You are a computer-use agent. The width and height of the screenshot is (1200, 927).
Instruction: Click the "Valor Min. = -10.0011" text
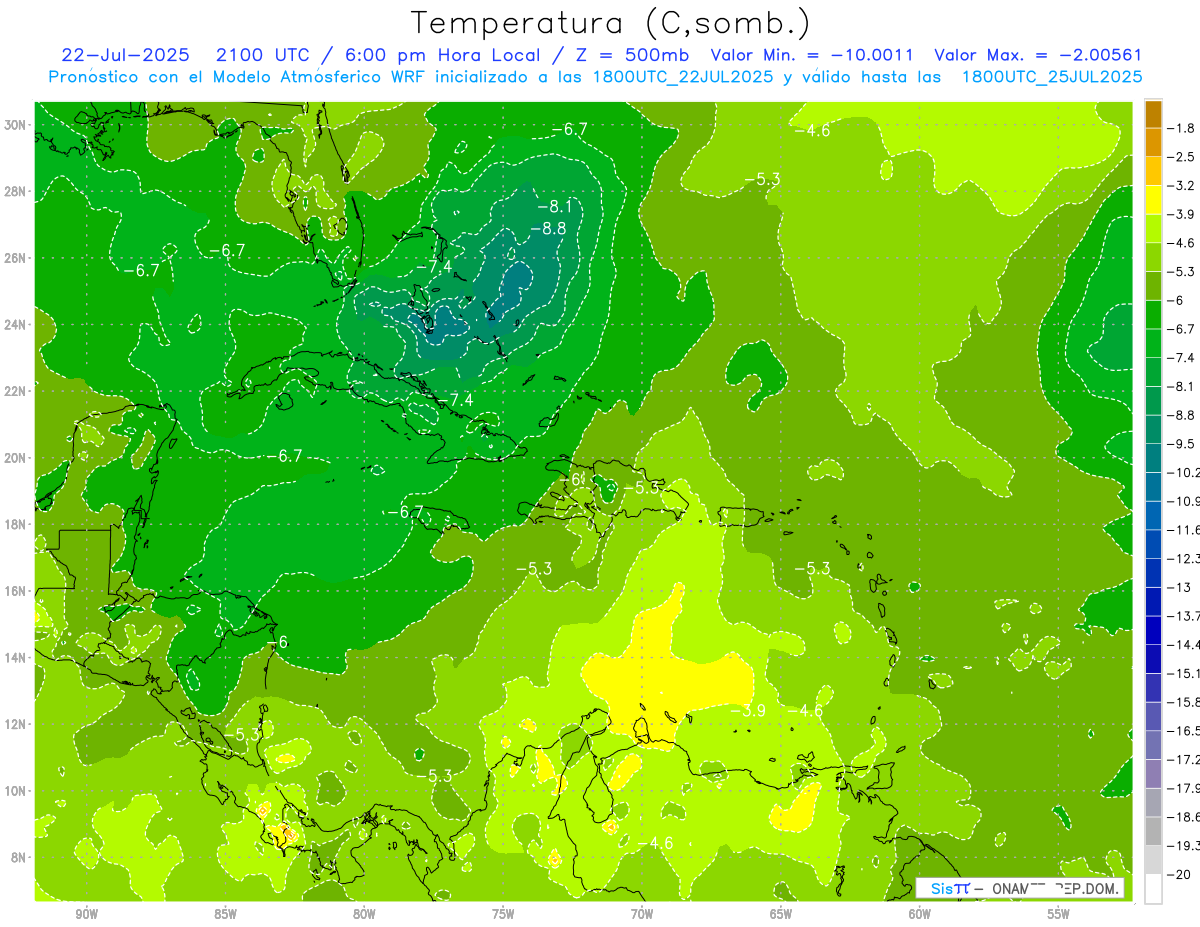[x=811, y=55]
